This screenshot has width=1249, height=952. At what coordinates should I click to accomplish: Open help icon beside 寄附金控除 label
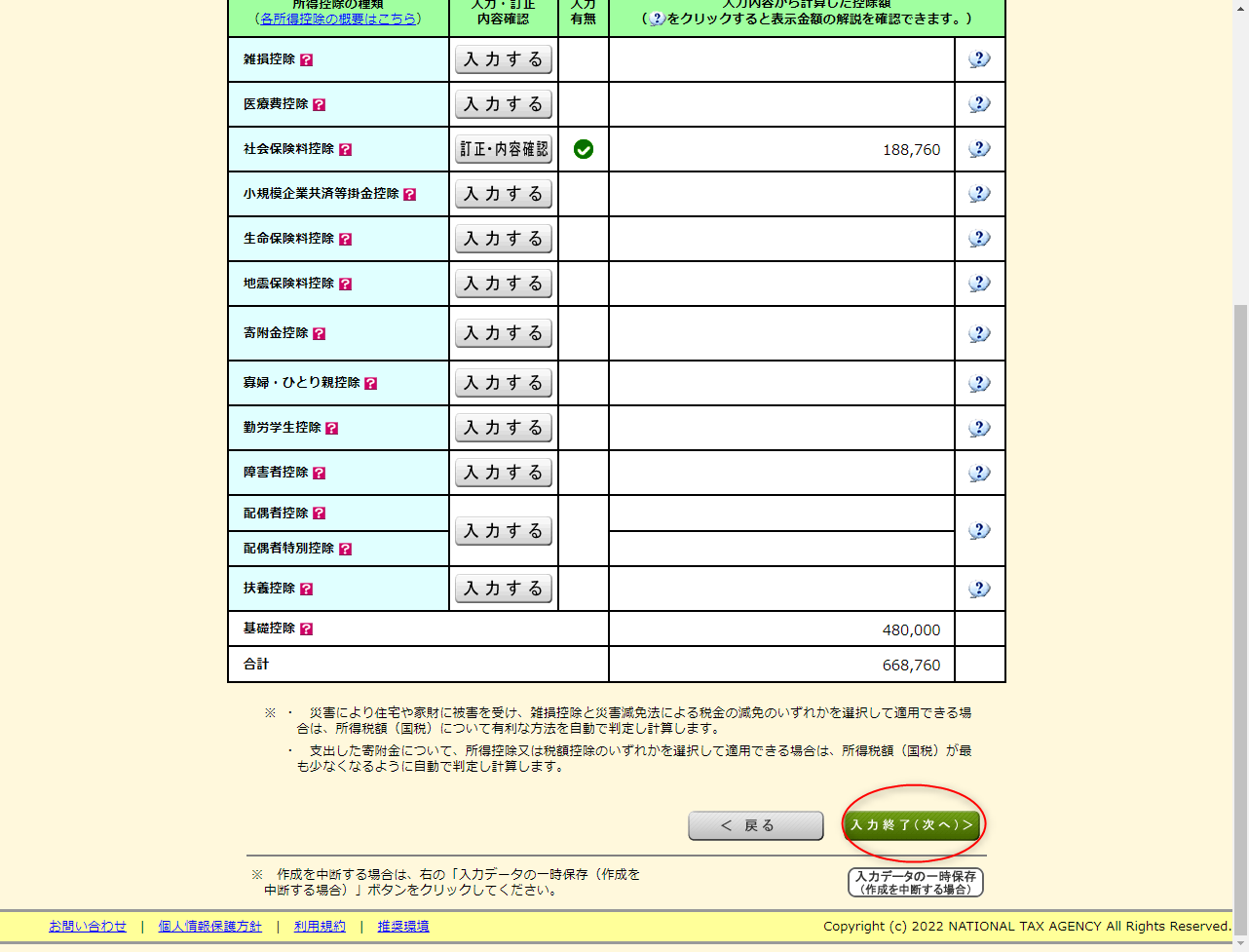click(x=319, y=334)
